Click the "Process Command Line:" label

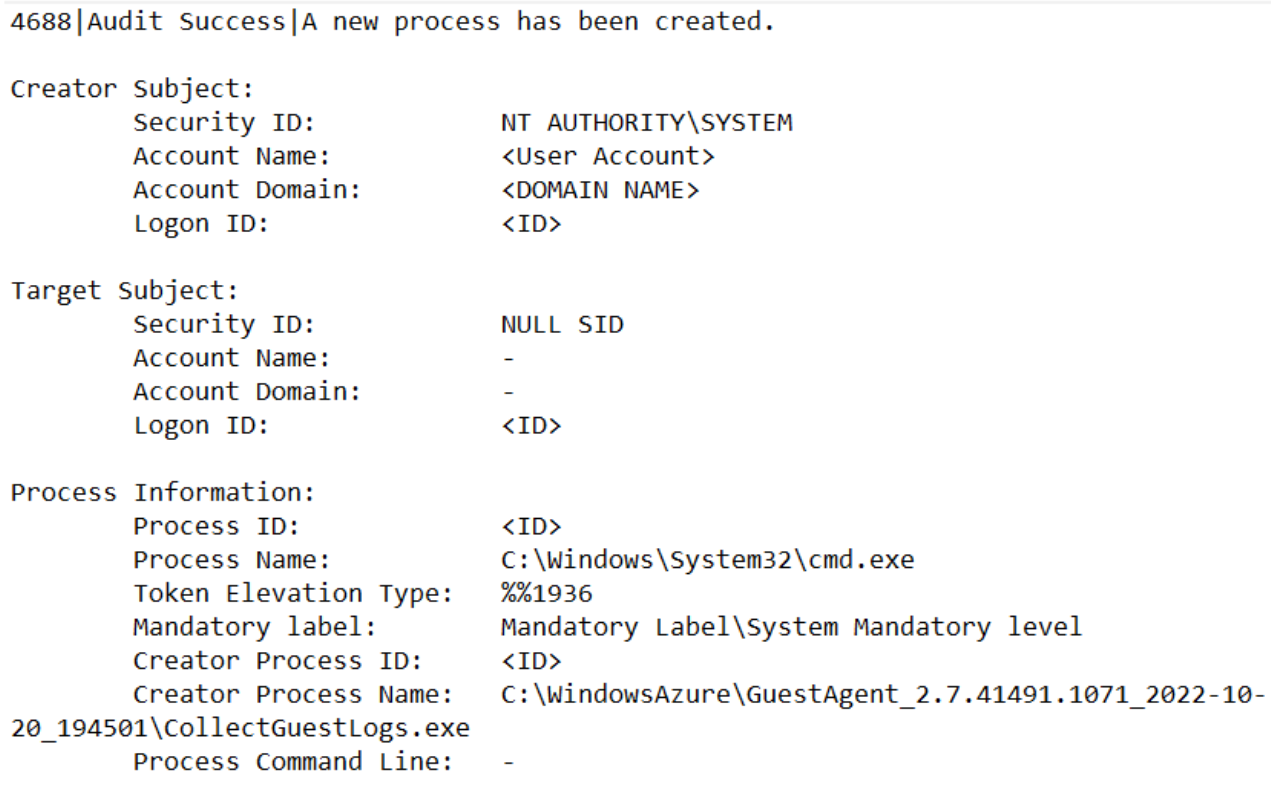[x=293, y=762]
